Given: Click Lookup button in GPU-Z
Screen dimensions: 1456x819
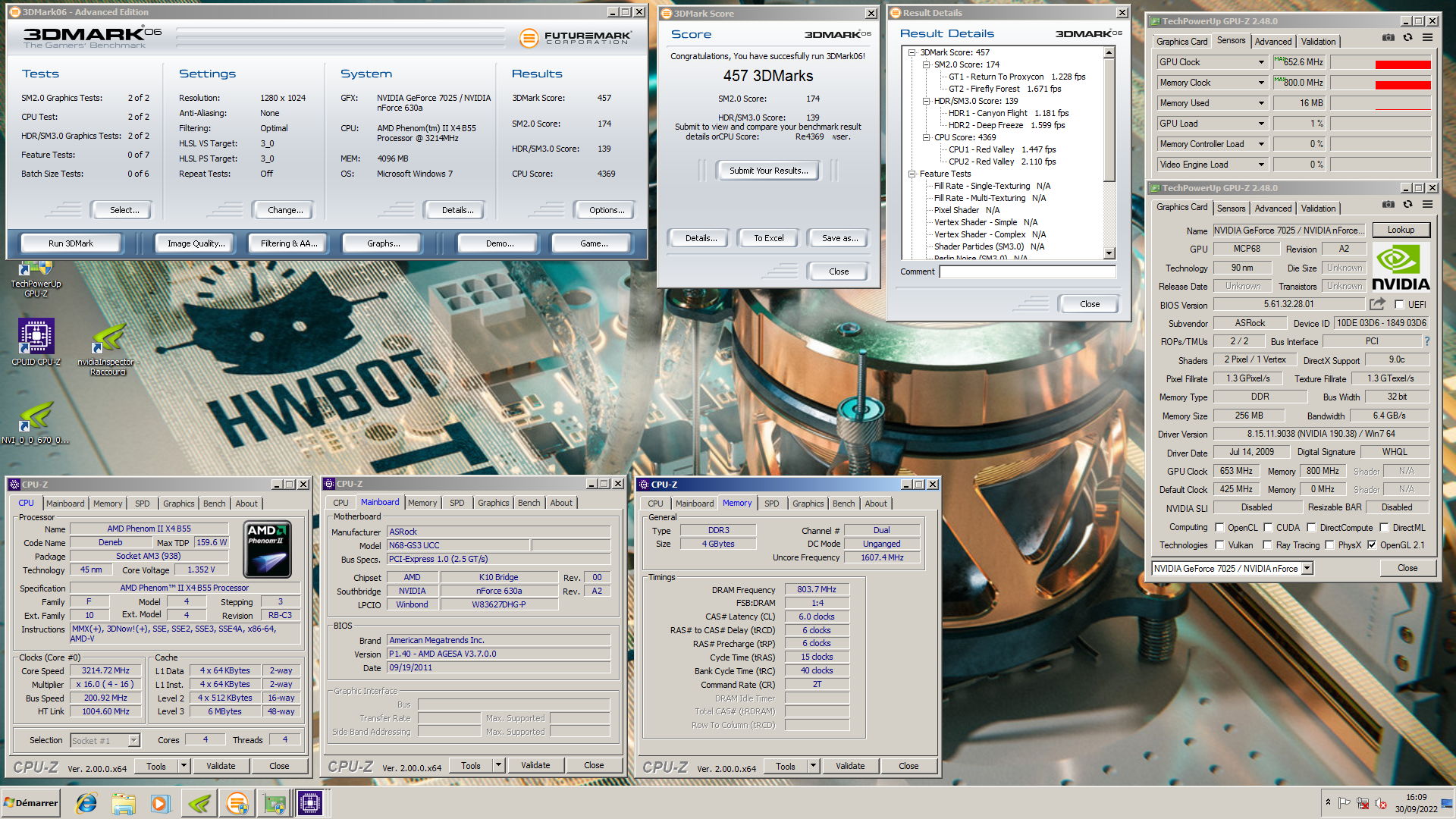Looking at the screenshot, I should 1400,230.
